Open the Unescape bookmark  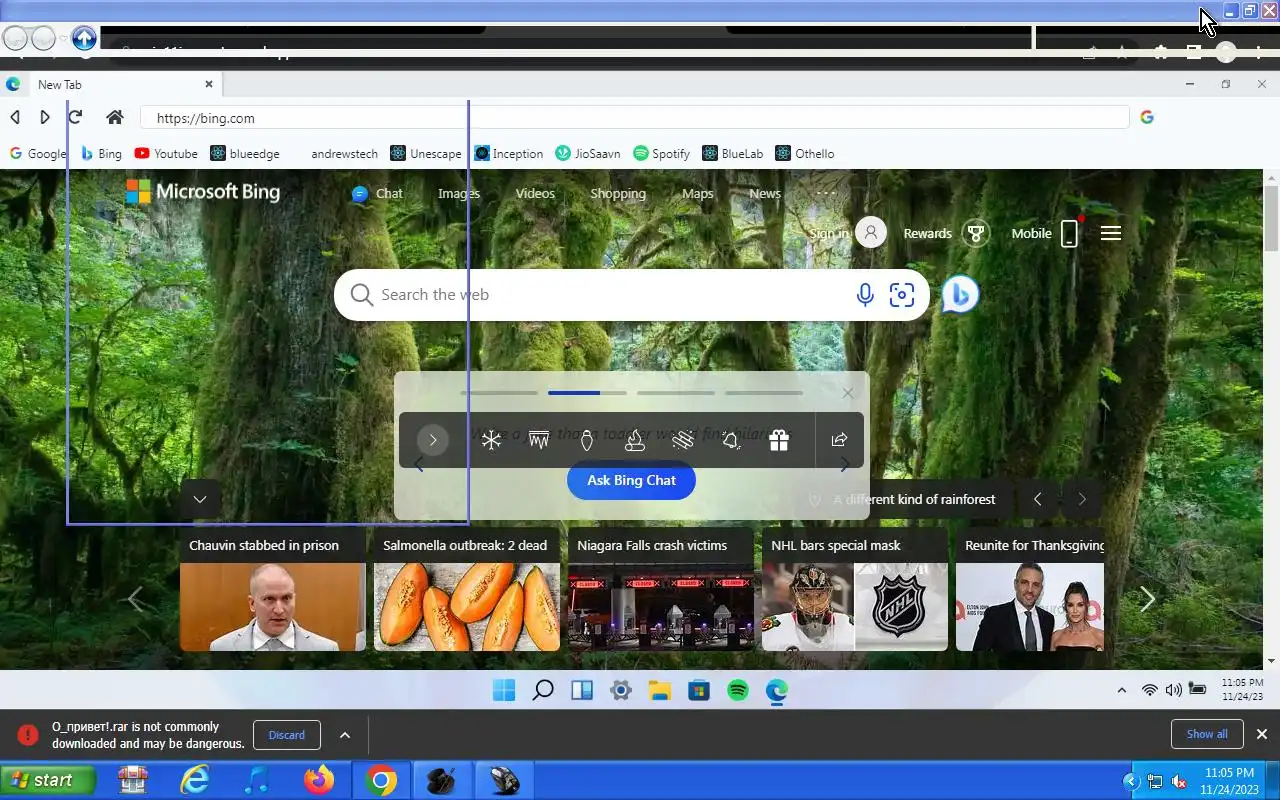tap(426, 154)
